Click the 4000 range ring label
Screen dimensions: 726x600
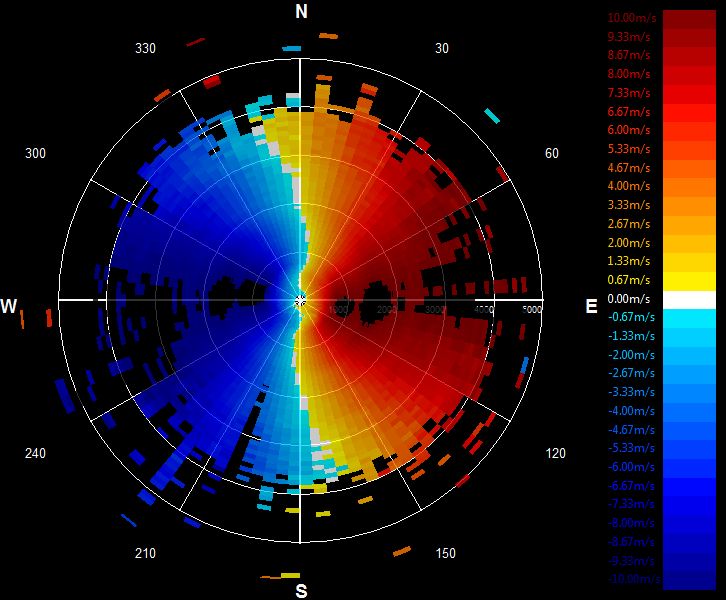pyautogui.click(x=484, y=309)
